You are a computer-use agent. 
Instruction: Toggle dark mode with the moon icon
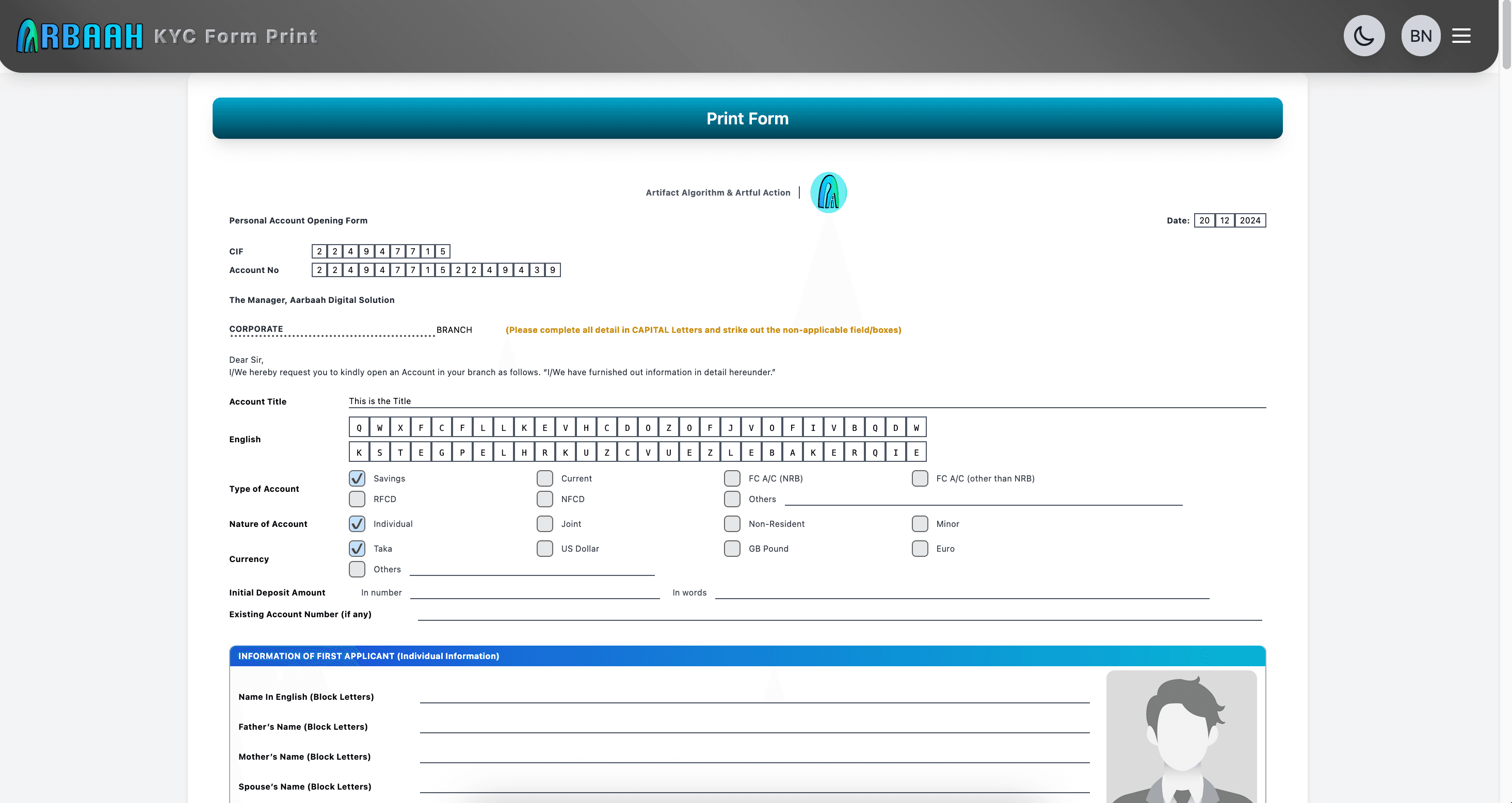pos(1364,36)
